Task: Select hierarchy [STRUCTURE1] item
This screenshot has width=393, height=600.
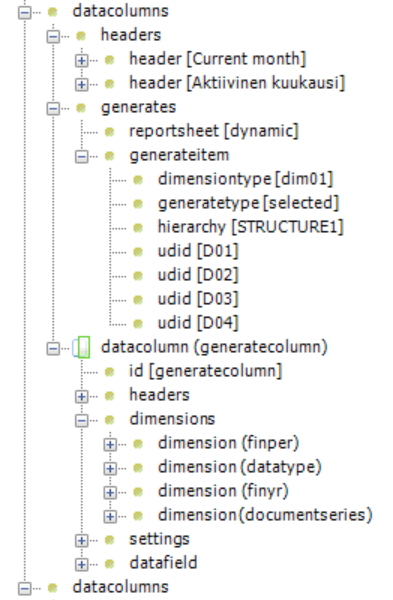Action: point(251,227)
